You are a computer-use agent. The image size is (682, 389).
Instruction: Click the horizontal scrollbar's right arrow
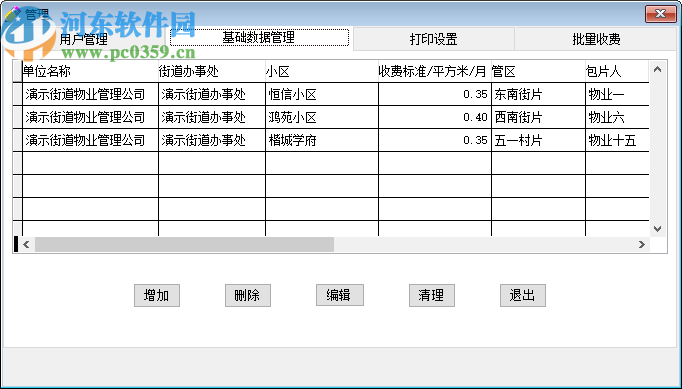pyautogui.click(x=642, y=245)
